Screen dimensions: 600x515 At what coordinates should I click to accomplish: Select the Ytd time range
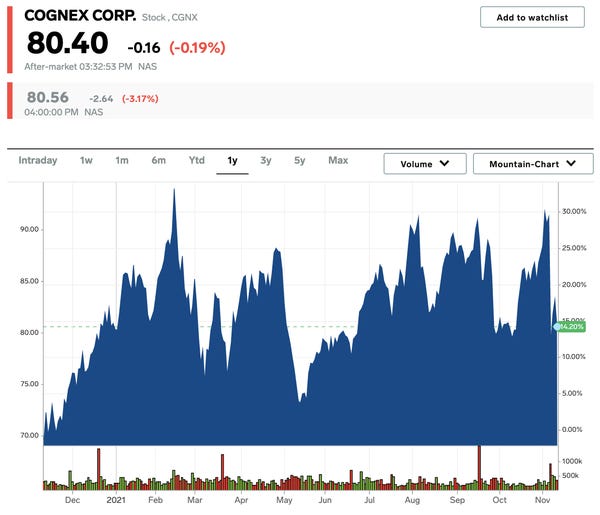pyautogui.click(x=197, y=160)
